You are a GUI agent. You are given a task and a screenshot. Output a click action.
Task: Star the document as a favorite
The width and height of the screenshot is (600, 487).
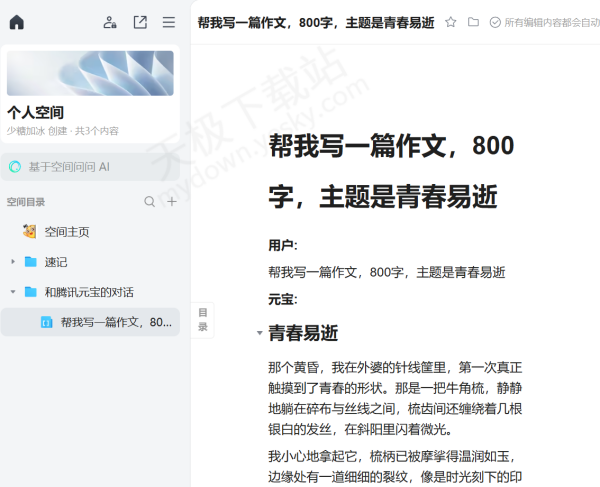(x=451, y=22)
